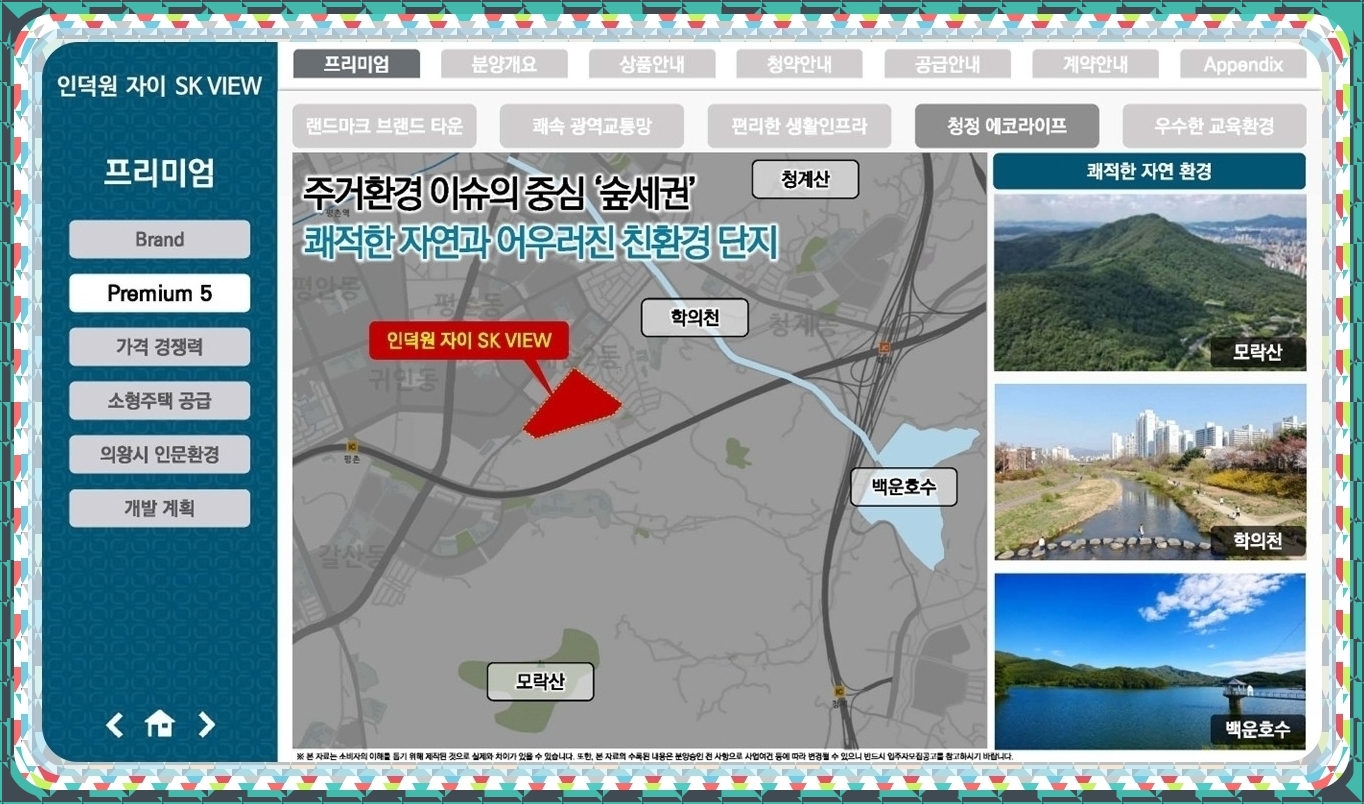
Task: Open 소형주택 공급 in sidebar
Action: point(160,401)
